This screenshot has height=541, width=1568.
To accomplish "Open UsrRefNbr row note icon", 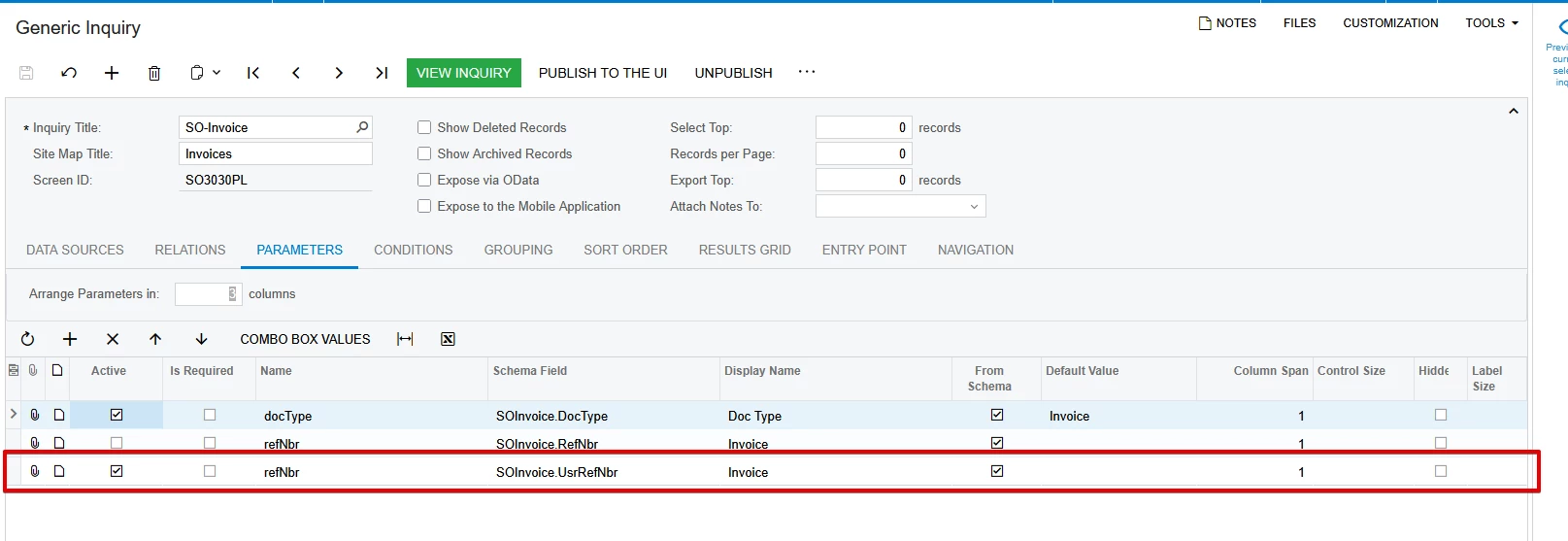I will tap(59, 471).
